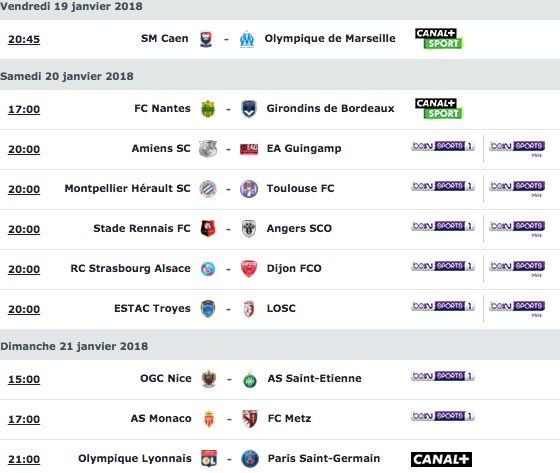Click the AS Saint-Etienne green crest

250,379
